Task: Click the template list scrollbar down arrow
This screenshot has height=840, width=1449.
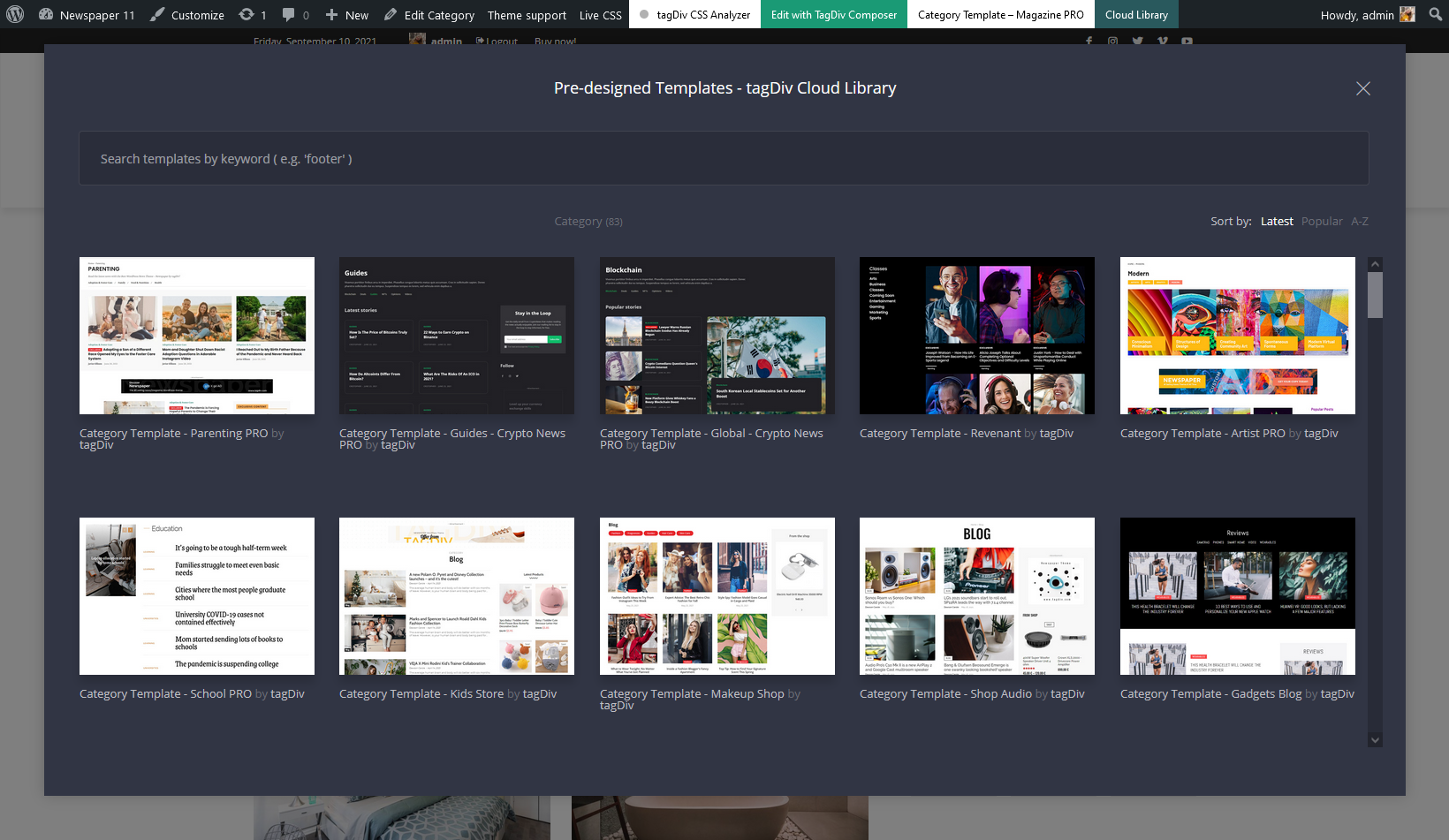Action: (x=1375, y=740)
